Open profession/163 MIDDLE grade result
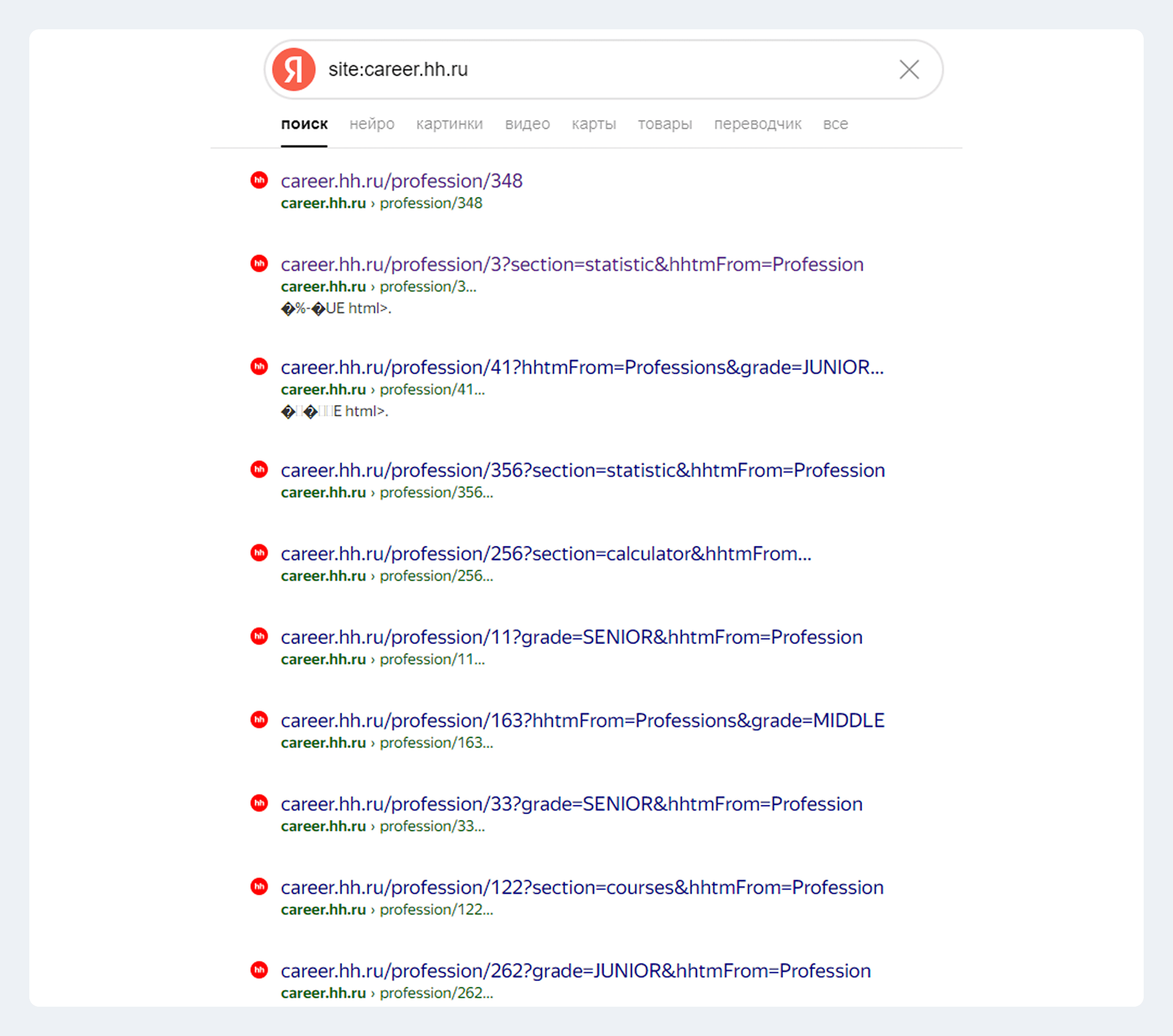 click(x=582, y=720)
